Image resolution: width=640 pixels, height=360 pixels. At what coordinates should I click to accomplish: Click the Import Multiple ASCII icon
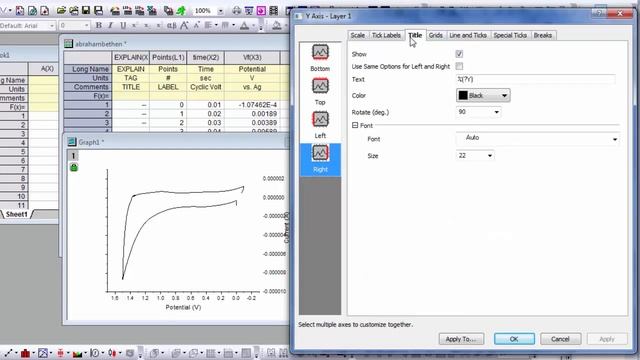[140, 10]
